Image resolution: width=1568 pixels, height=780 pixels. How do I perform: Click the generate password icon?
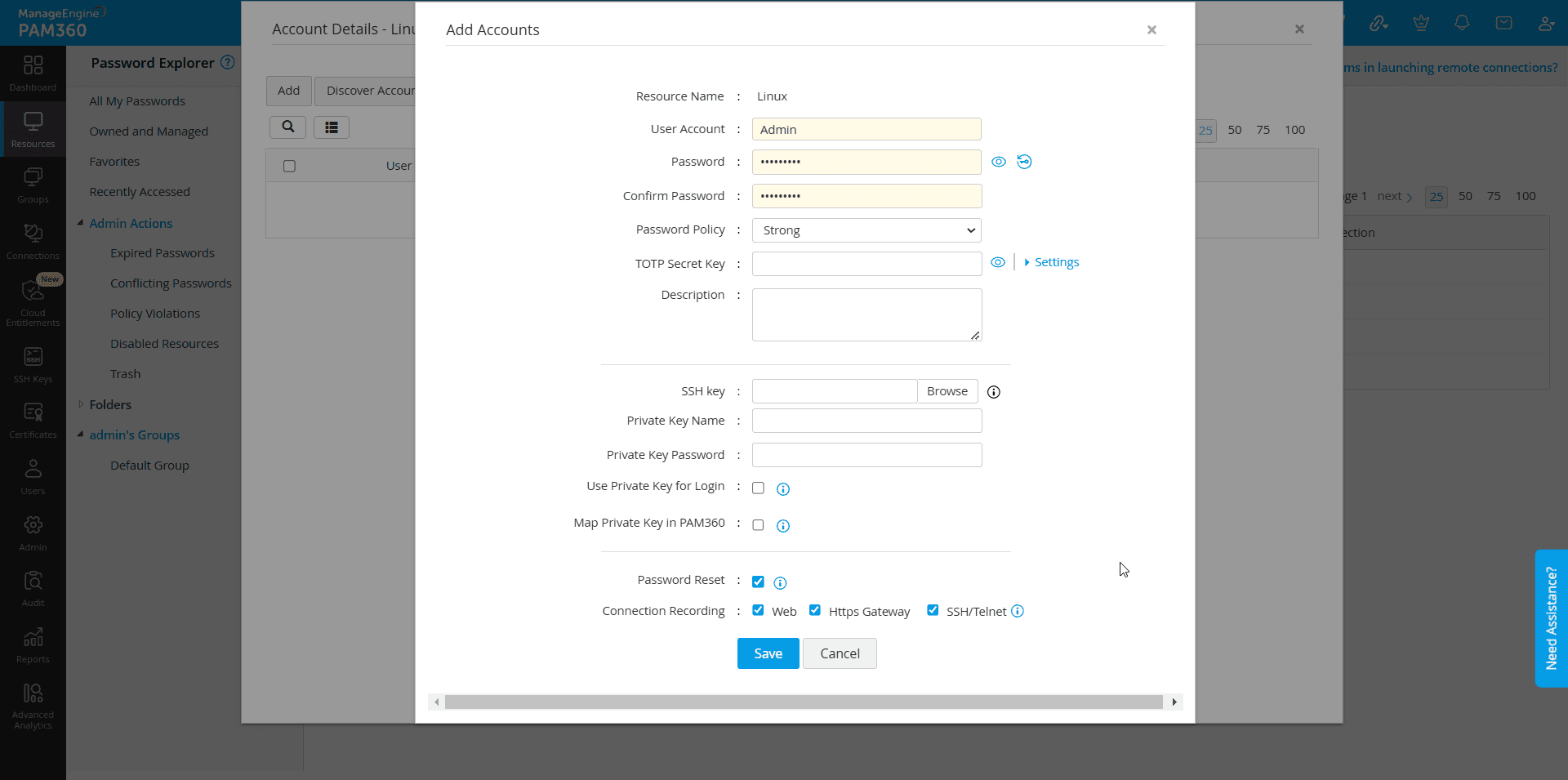pos(1024,162)
